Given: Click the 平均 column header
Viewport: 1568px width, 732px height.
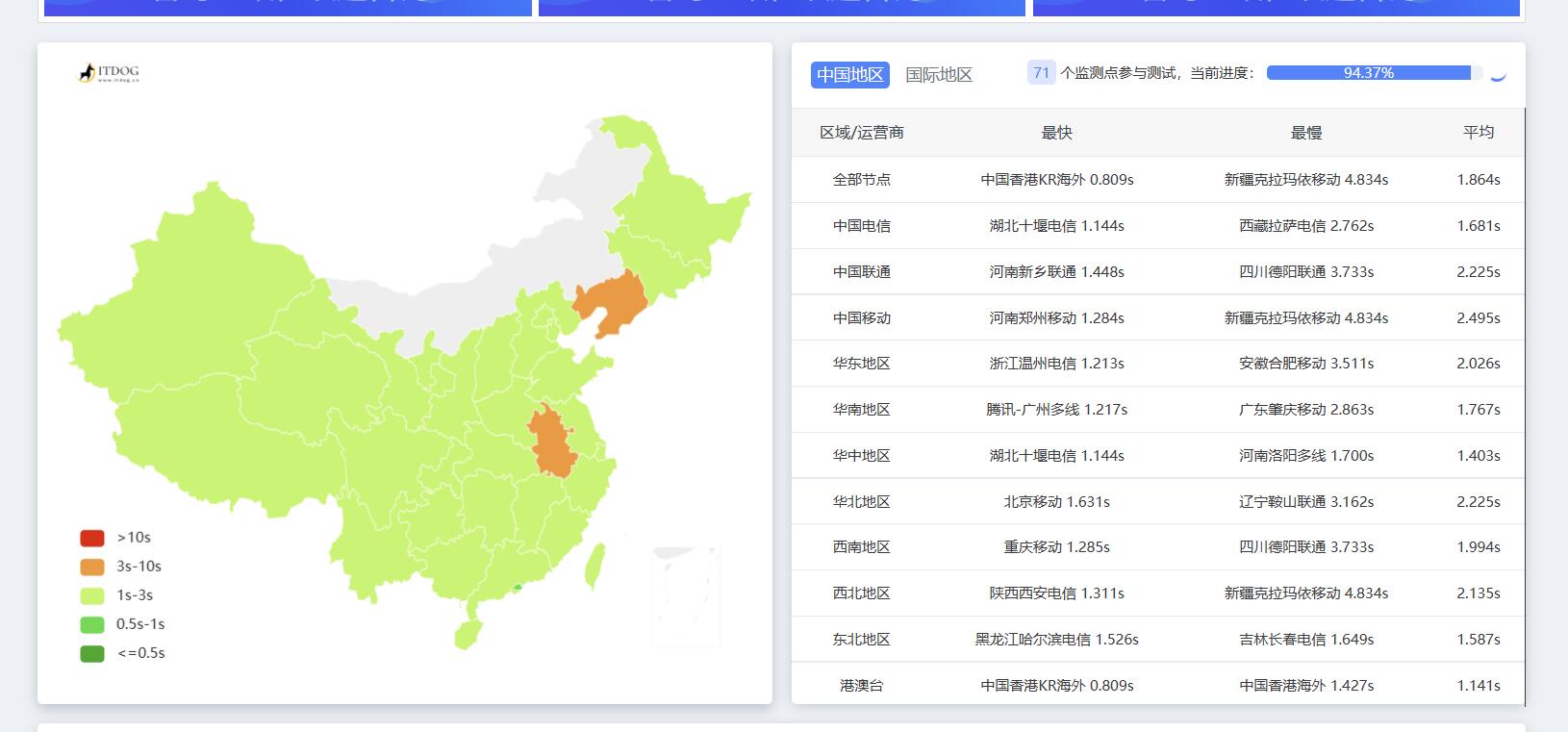Looking at the screenshot, I should (x=1478, y=133).
